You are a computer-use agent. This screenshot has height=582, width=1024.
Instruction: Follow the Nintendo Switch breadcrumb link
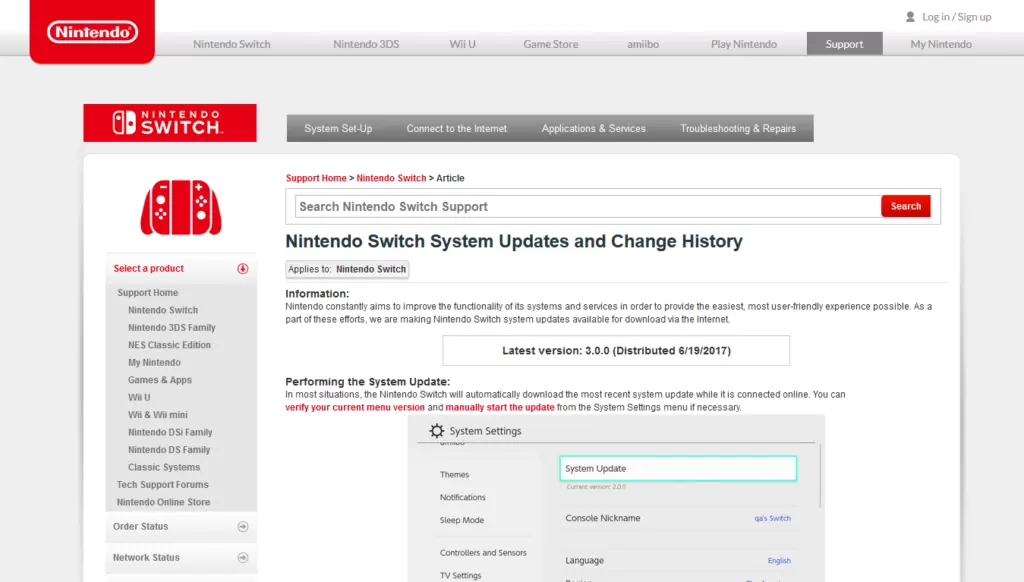coord(391,178)
